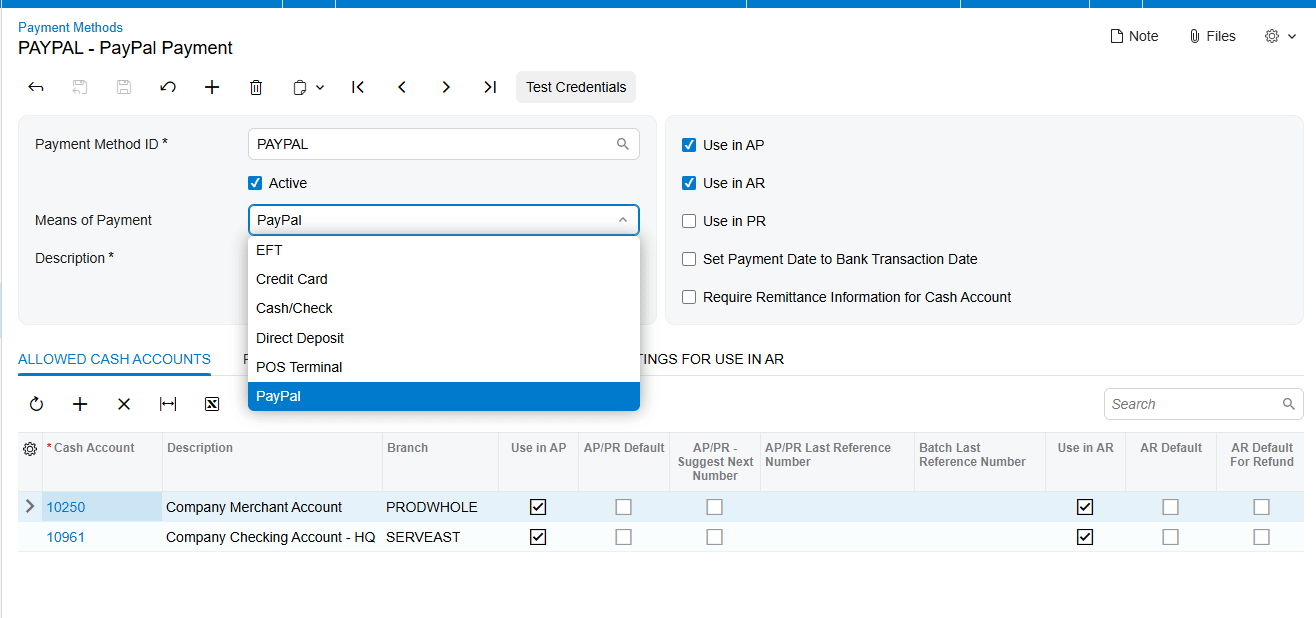Toggle AP/PR Suggest Next Number for 10961
Screen dimensions: 1316x618
tap(714, 537)
